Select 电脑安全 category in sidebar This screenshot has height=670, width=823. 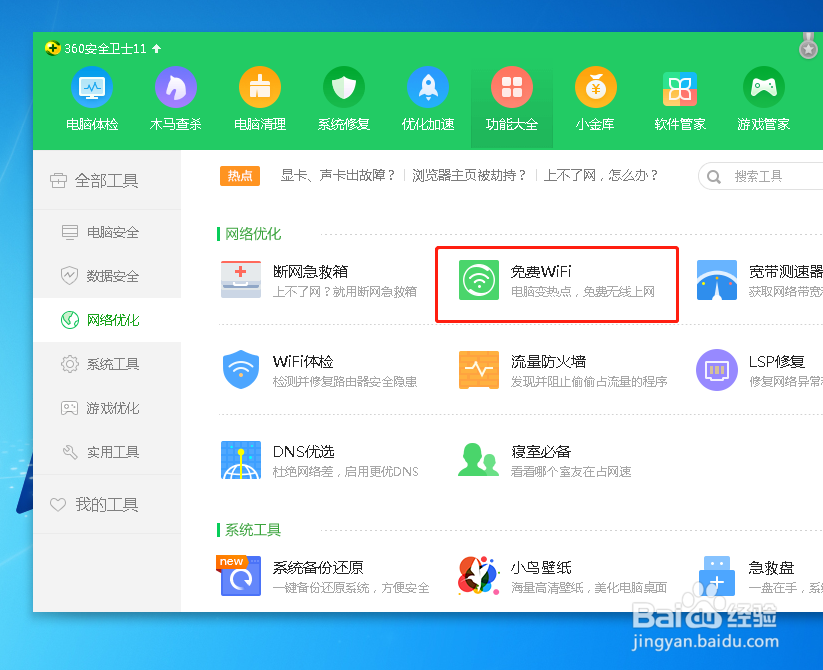pyautogui.click(x=107, y=232)
